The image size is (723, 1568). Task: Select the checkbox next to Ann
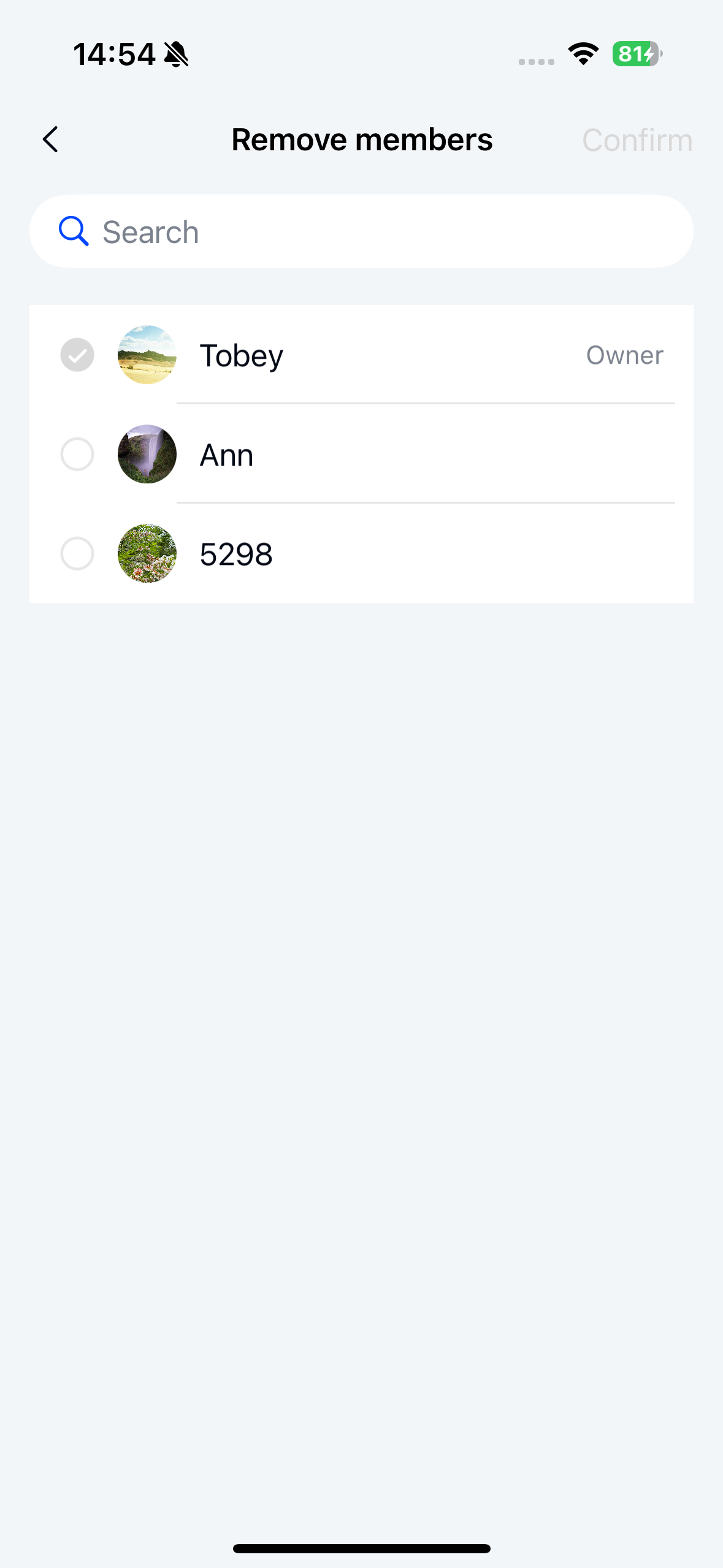[77, 454]
